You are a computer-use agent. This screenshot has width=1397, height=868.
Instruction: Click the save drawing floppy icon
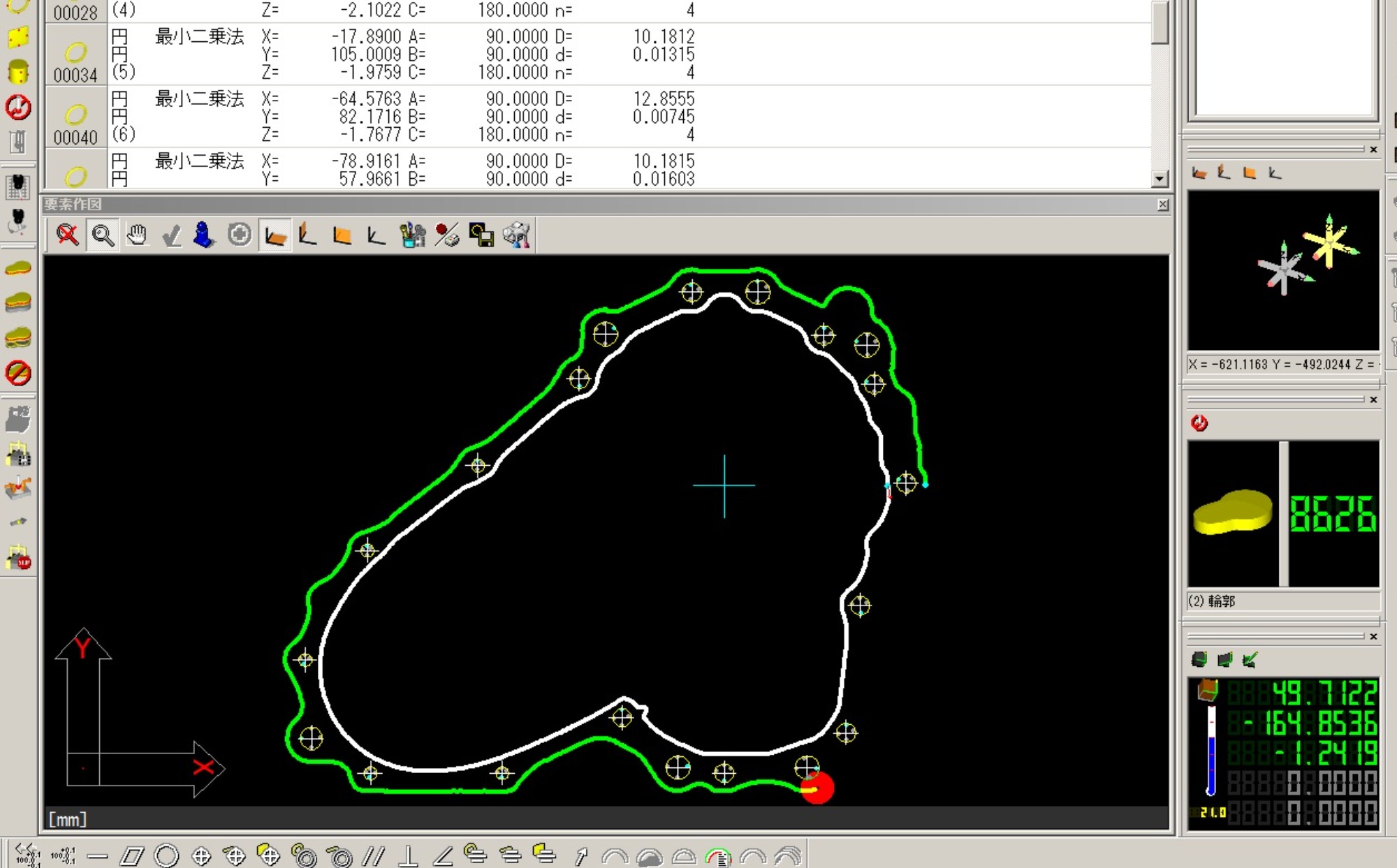(x=481, y=235)
